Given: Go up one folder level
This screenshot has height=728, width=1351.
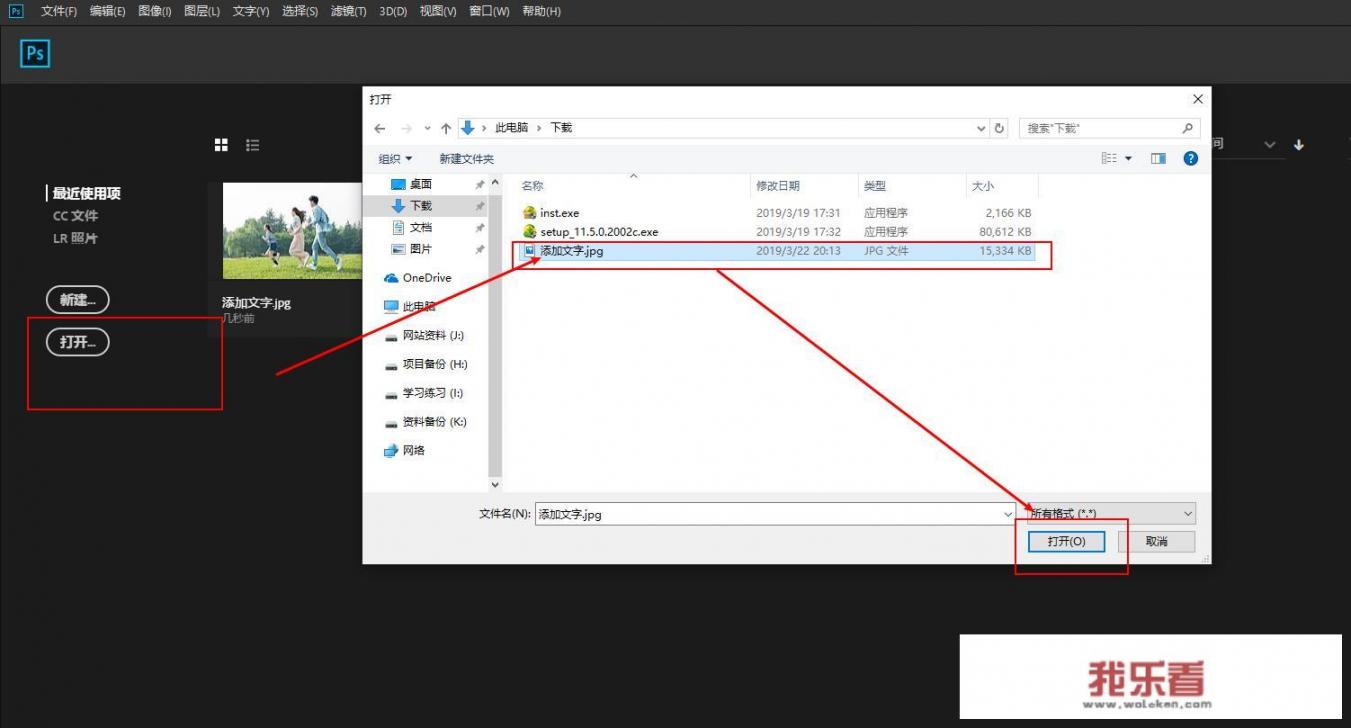Looking at the screenshot, I should pos(446,128).
